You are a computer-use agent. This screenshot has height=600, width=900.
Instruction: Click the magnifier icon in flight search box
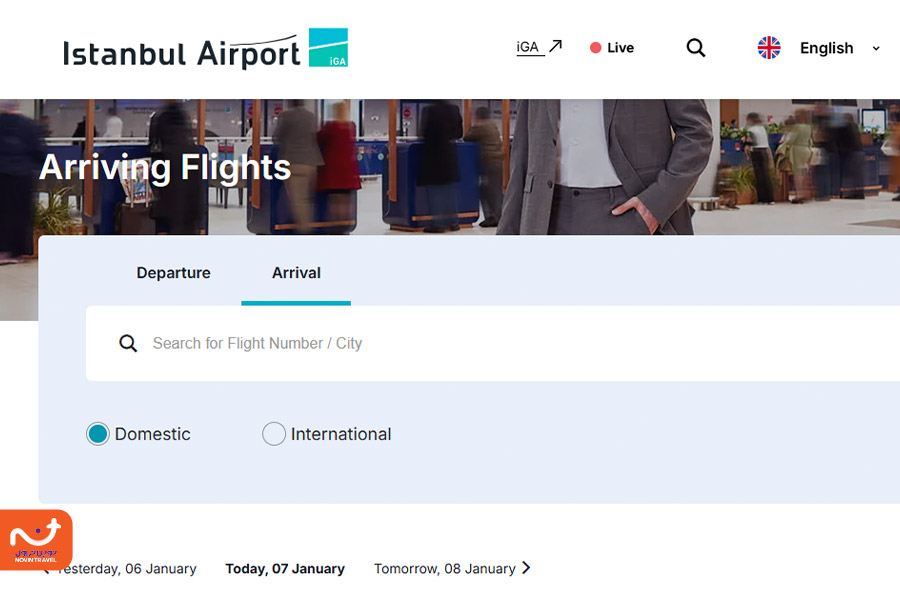pos(128,344)
